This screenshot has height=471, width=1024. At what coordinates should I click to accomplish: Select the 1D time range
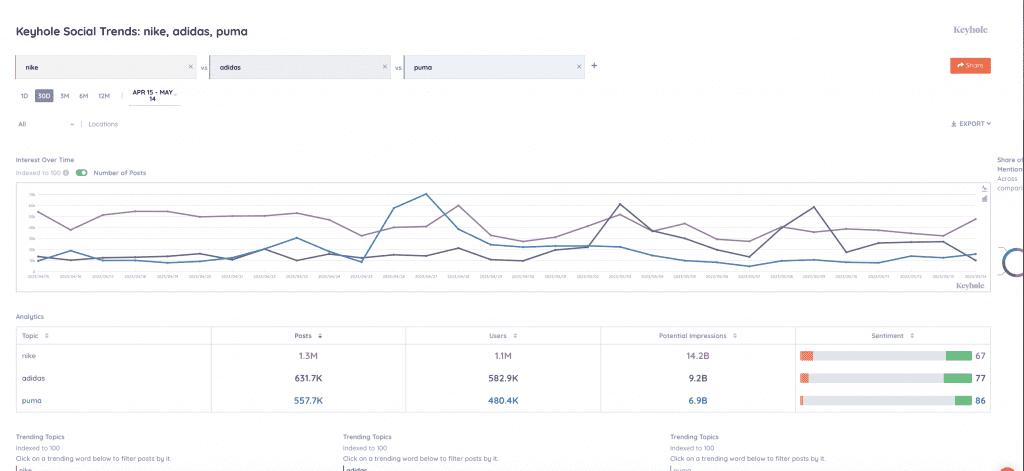coord(24,96)
